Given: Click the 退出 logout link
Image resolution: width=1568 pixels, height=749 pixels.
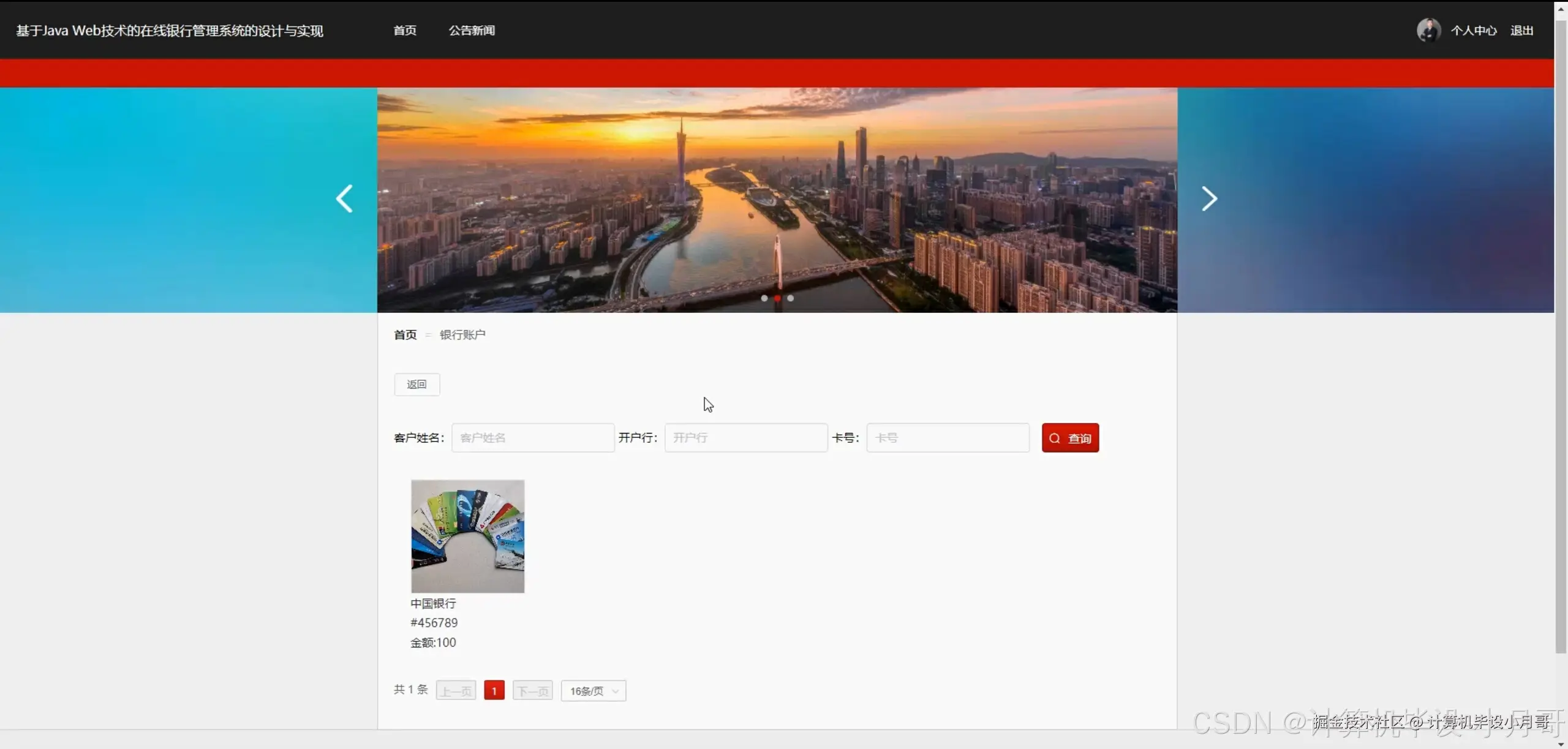Looking at the screenshot, I should (x=1521, y=31).
